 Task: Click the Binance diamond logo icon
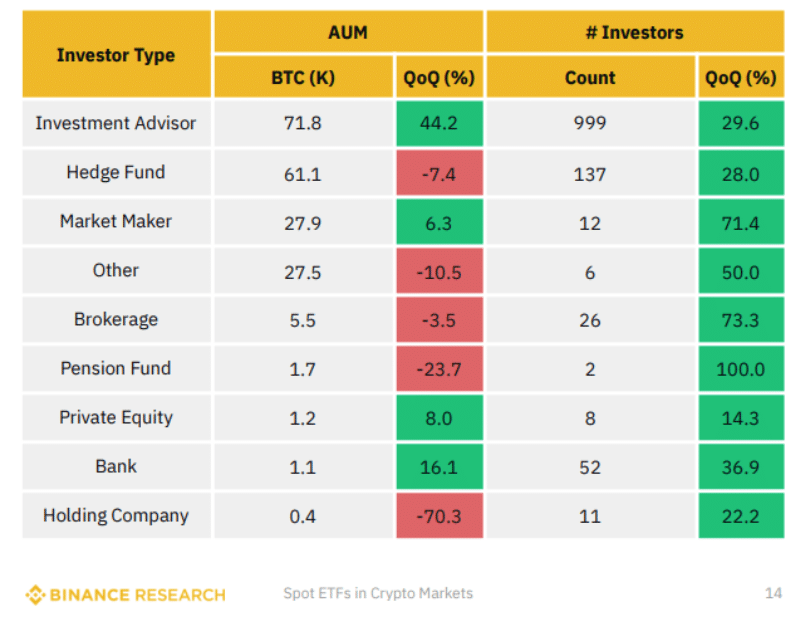(x=36, y=594)
